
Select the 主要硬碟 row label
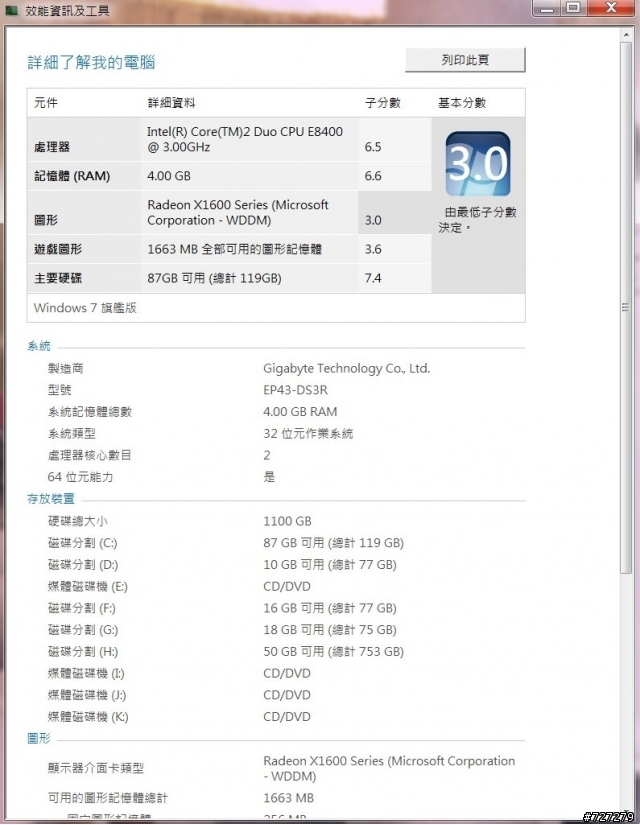[58, 278]
